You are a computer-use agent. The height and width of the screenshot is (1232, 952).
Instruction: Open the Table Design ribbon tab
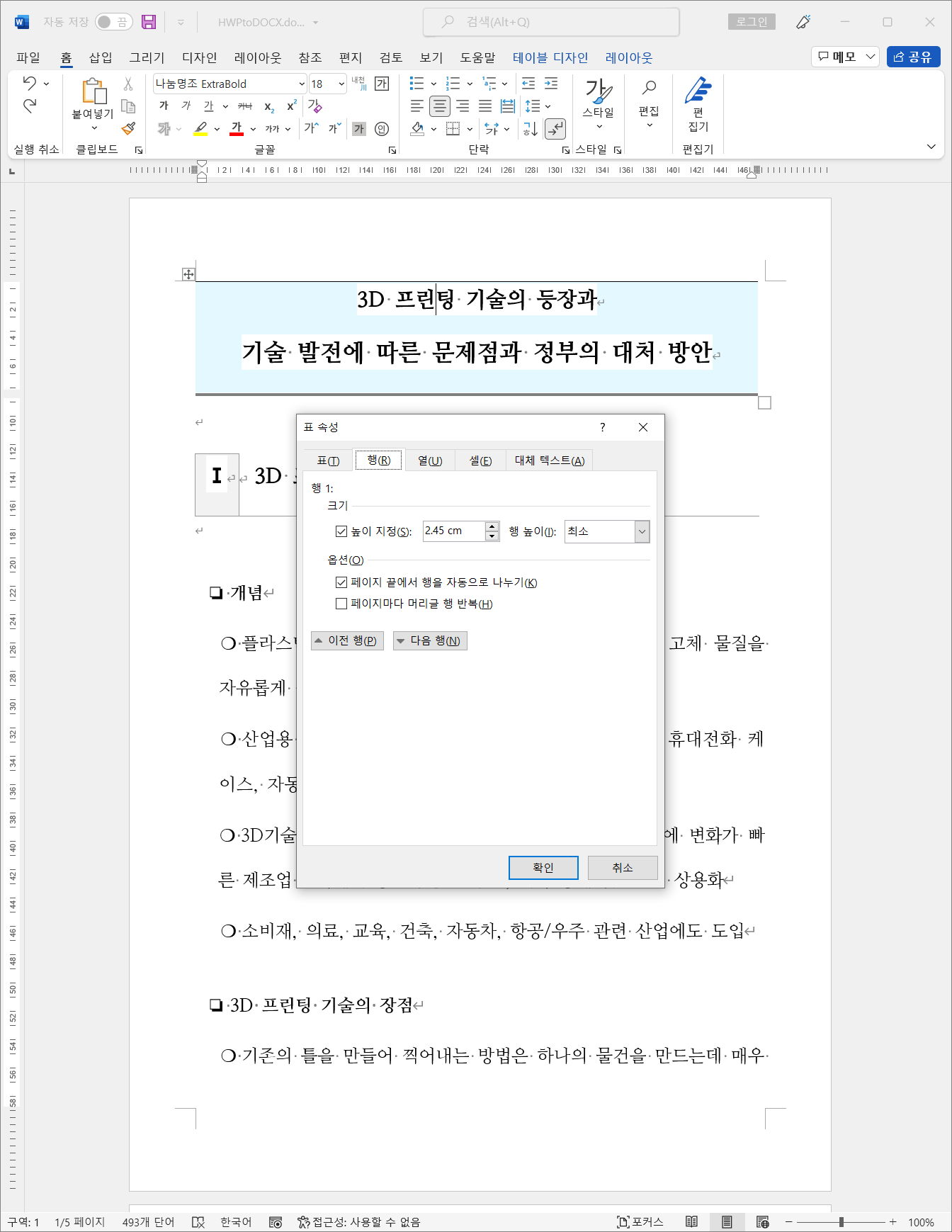[x=550, y=57]
